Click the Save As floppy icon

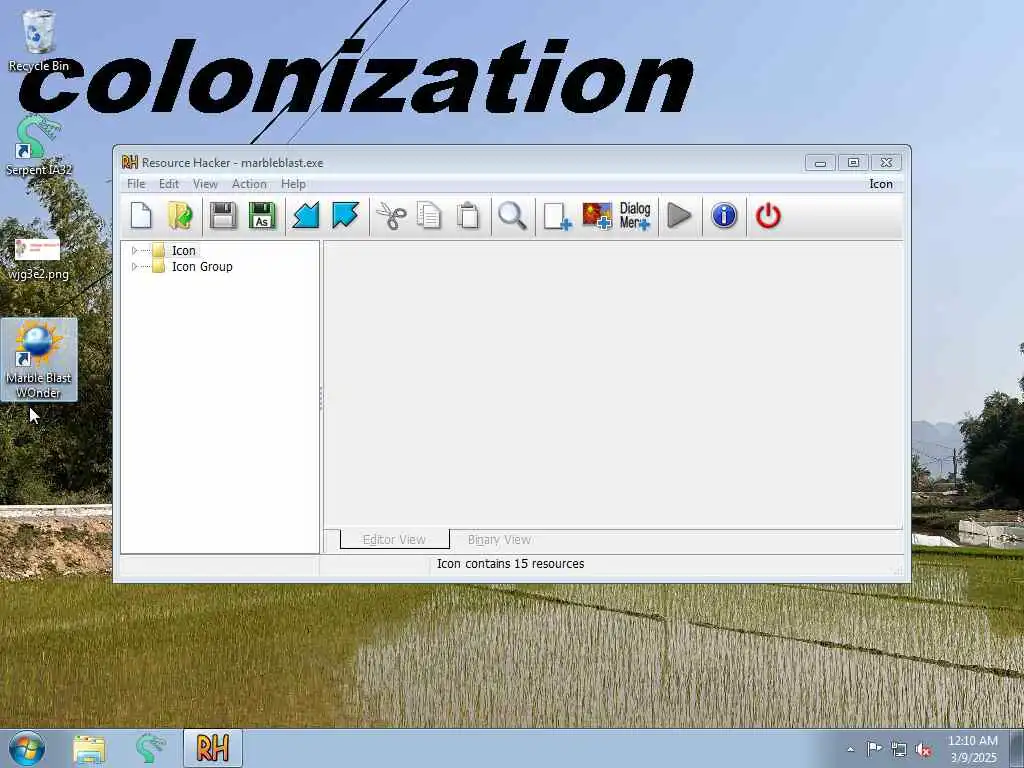coord(262,216)
